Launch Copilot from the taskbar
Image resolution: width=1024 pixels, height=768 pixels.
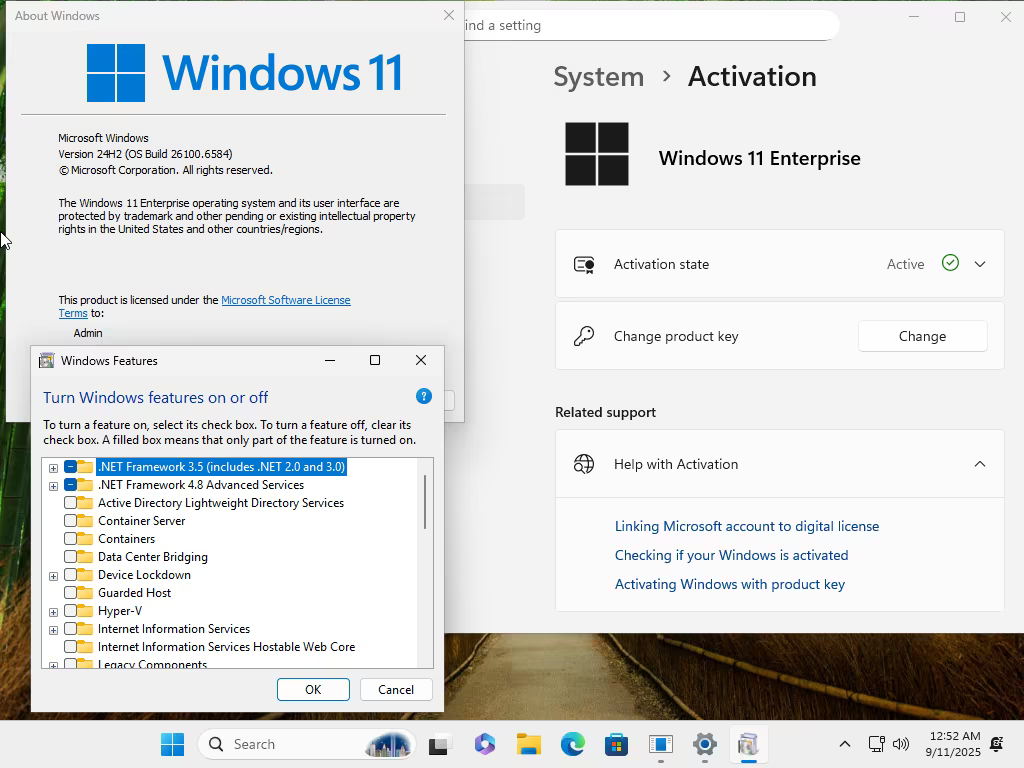[x=485, y=744]
